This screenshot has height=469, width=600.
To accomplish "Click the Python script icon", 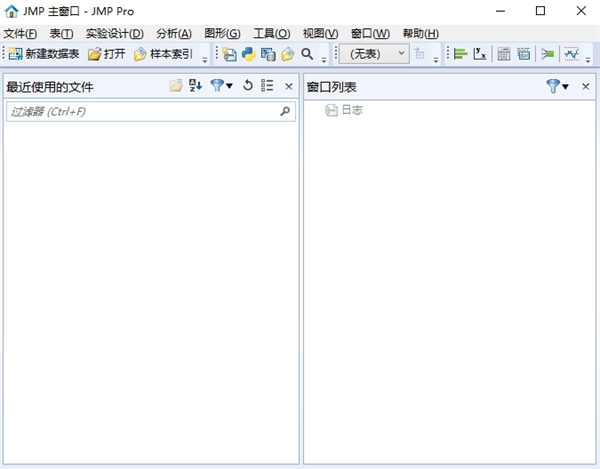I will pyautogui.click(x=249, y=54).
